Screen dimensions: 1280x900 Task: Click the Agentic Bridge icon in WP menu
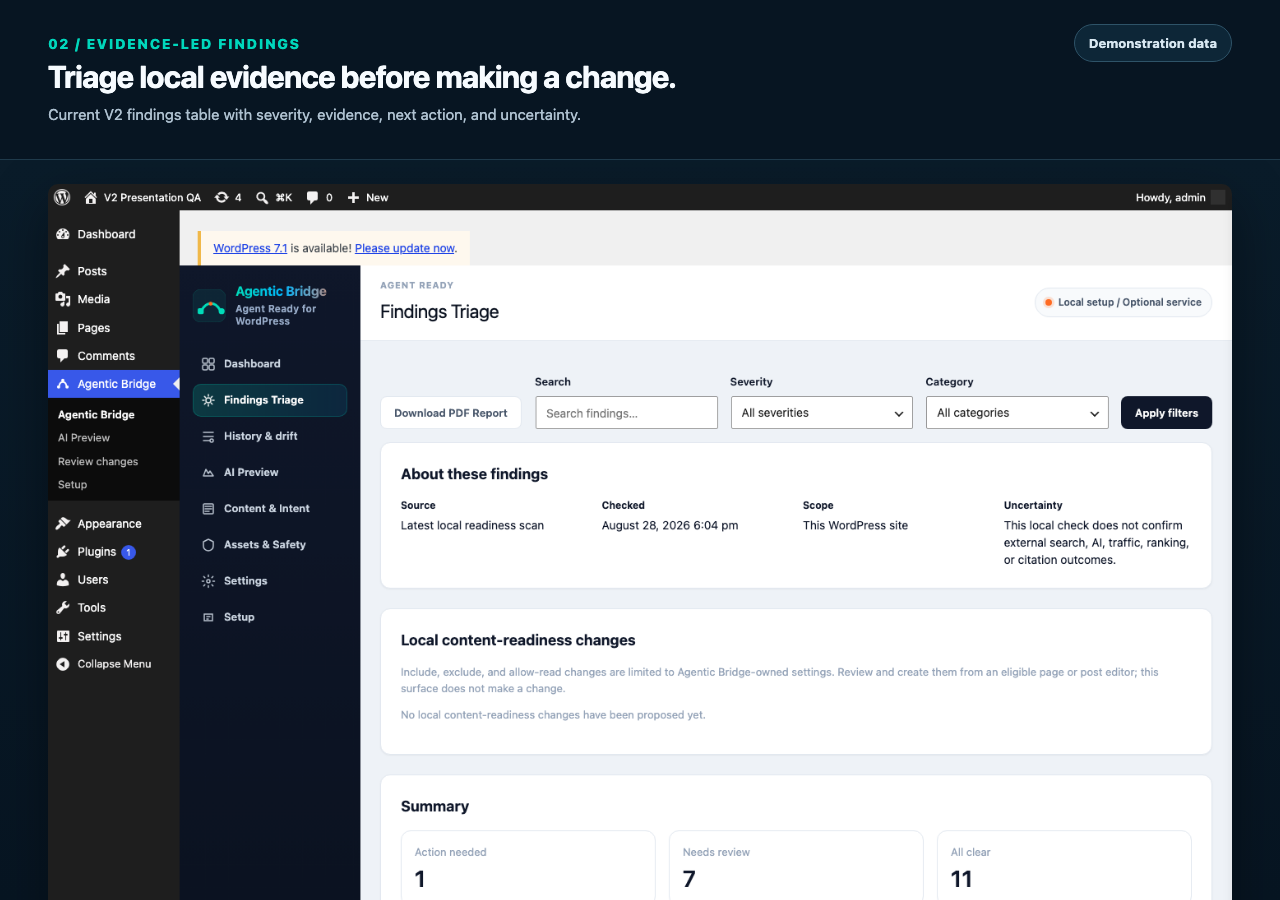tap(63, 384)
